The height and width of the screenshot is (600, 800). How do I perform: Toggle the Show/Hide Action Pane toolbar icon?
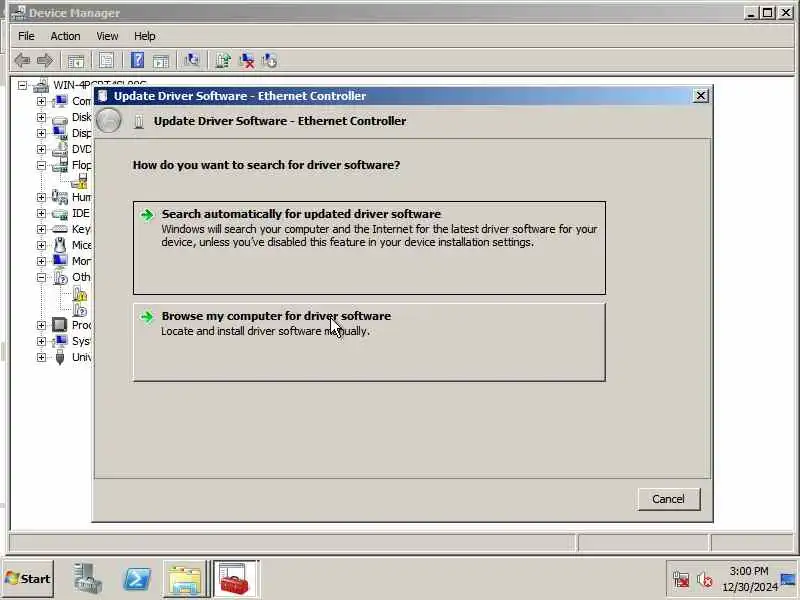[x=161, y=61]
